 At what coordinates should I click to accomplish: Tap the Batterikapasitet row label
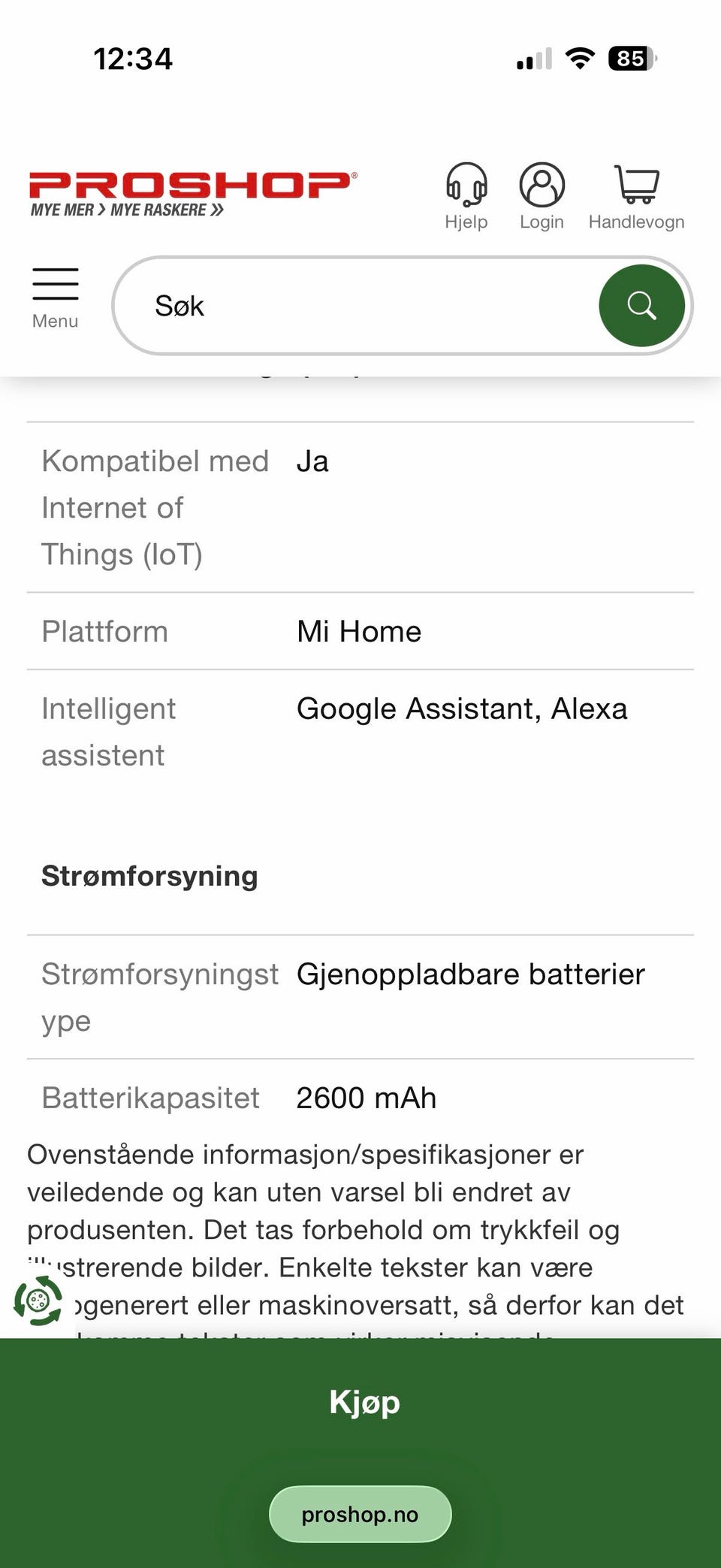(150, 1098)
